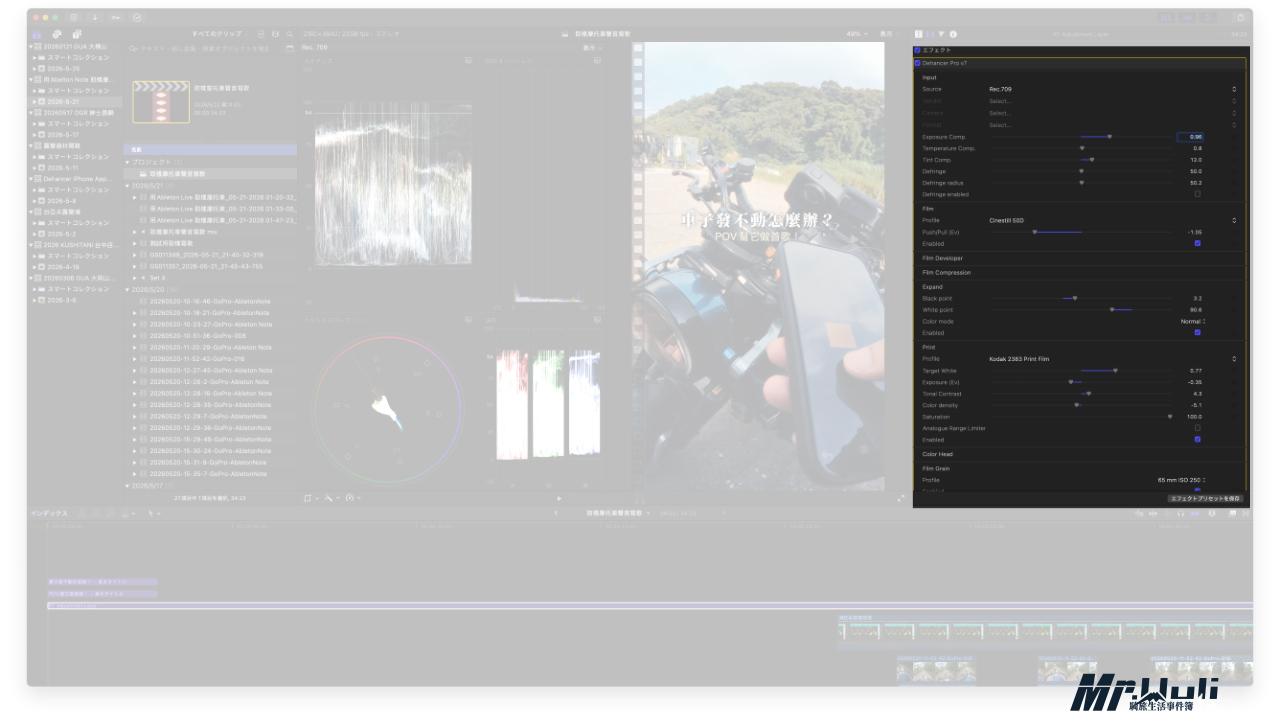Click the save effects preset button
The width and height of the screenshot is (1280, 722).
tap(1205, 498)
